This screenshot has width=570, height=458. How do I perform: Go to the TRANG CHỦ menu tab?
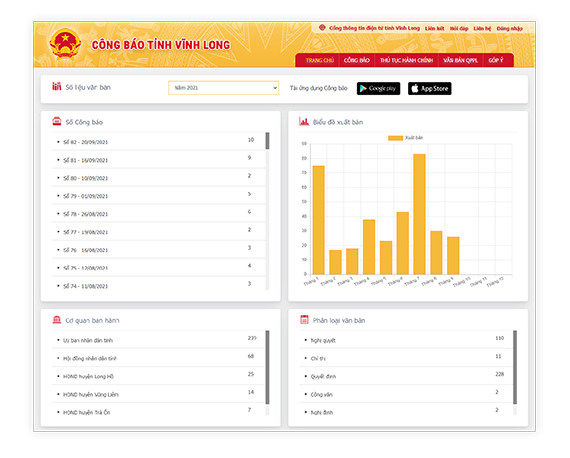coord(320,60)
